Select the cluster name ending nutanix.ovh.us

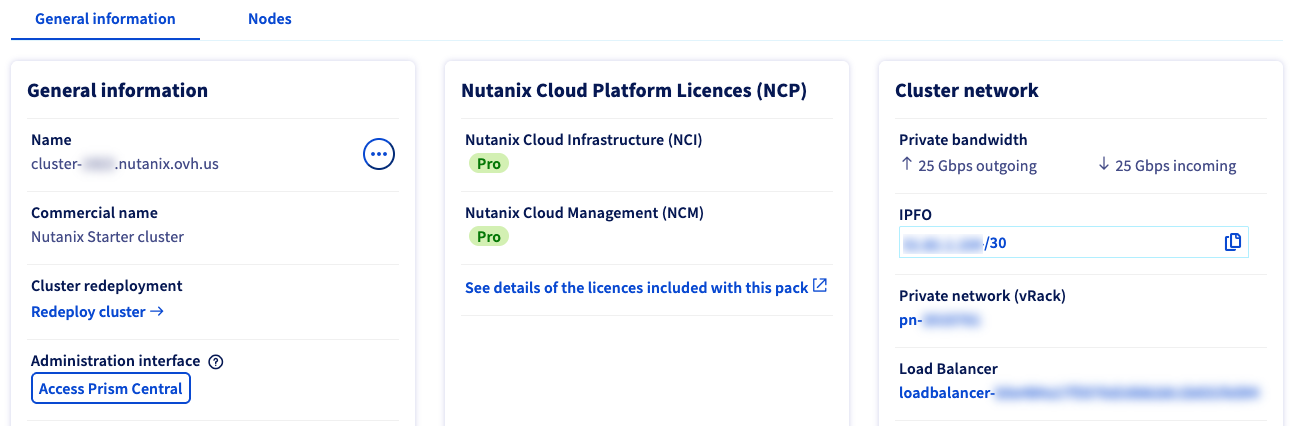coord(125,164)
